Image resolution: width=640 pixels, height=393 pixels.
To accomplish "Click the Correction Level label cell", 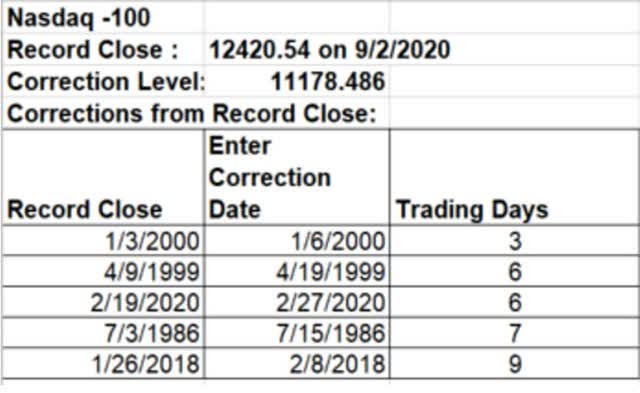I will click(x=103, y=82).
